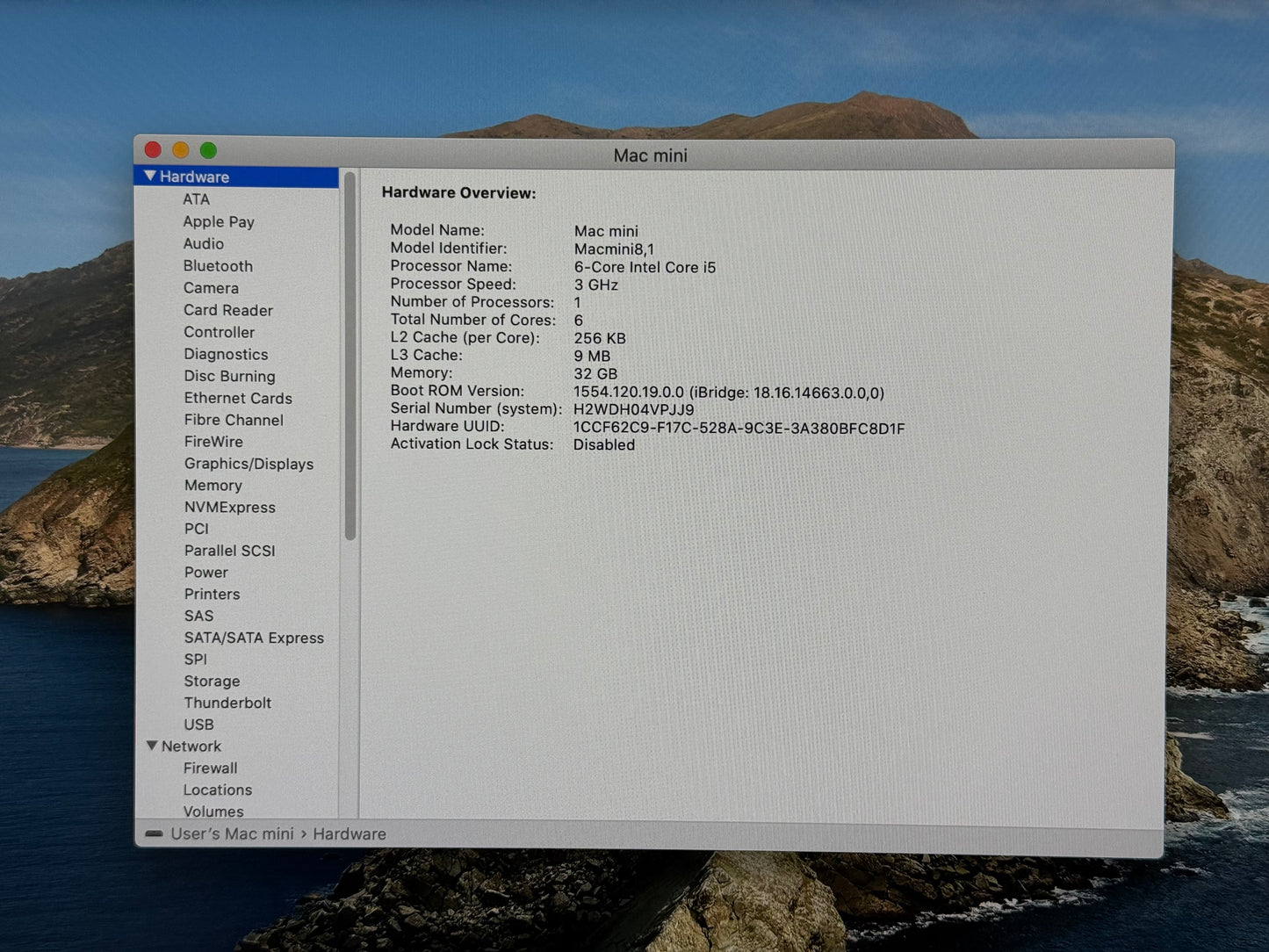The height and width of the screenshot is (952, 1269).
Task: Select Camera in the sidebar
Action: coord(211,287)
